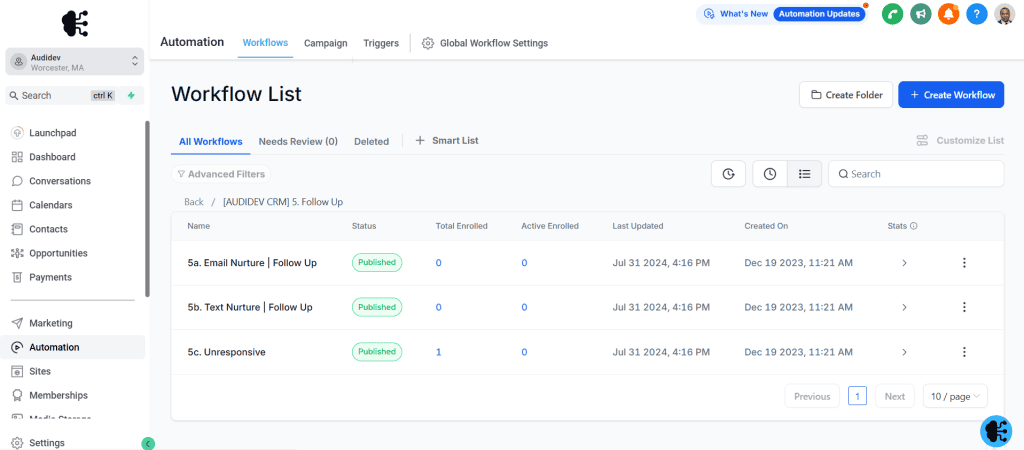Open the blue help question icon
This screenshot has height=450, width=1024.
pos(977,14)
